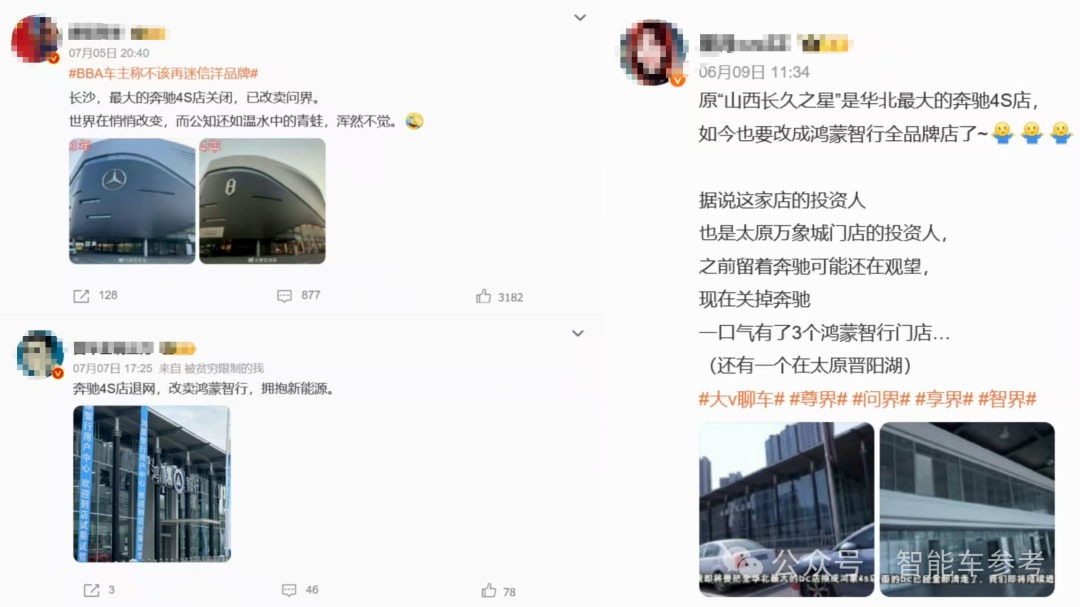Open hashtag #BBA车主称不该再迷信洋品牌#
The width and height of the screenshot is (1080, 607).
(x=163, y=73)
